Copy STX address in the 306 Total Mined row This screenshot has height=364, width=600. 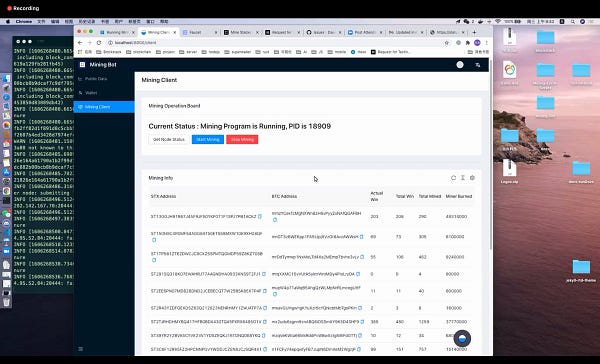pos(154,240)
